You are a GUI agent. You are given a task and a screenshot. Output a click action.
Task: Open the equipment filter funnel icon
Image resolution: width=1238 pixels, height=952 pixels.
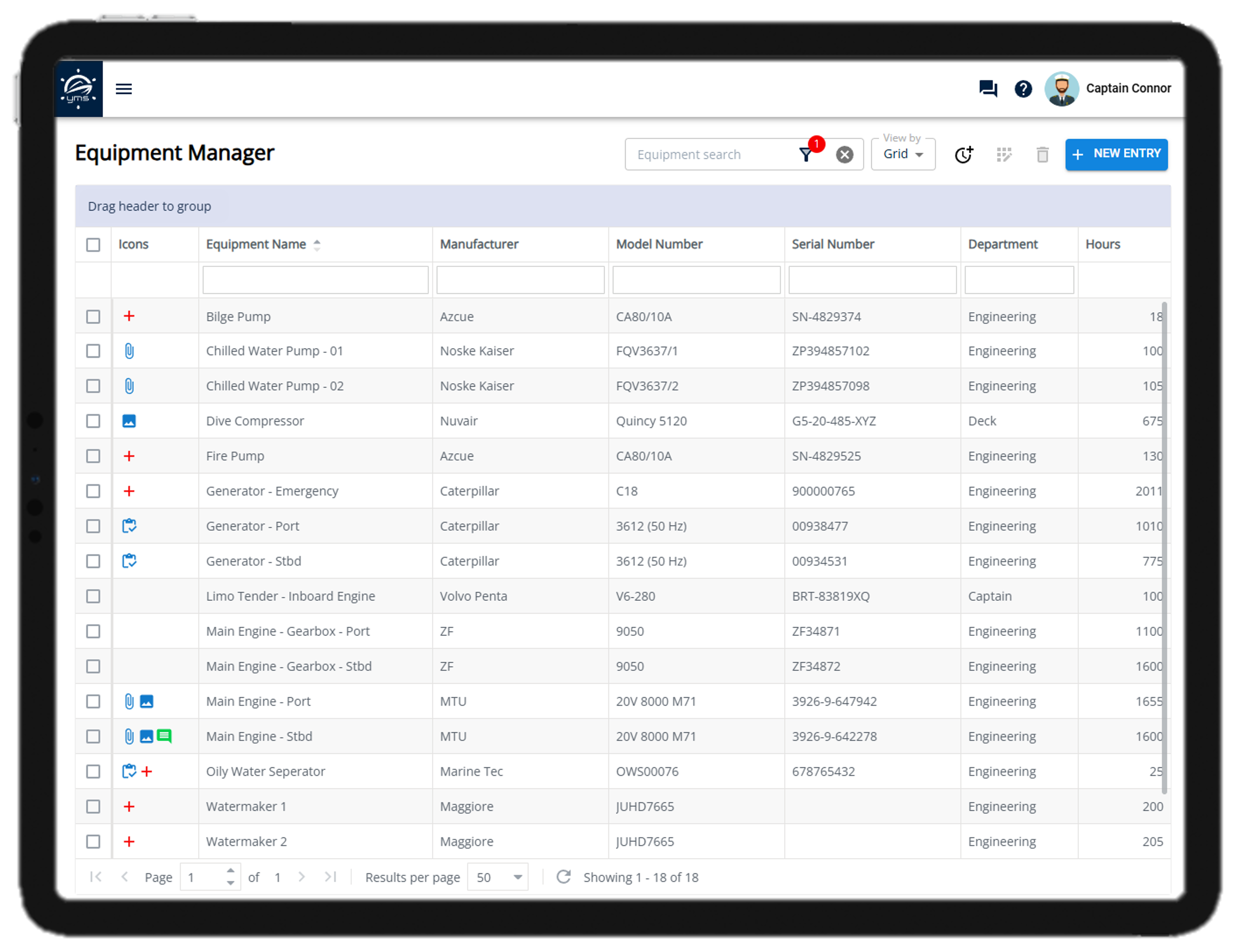805,154
